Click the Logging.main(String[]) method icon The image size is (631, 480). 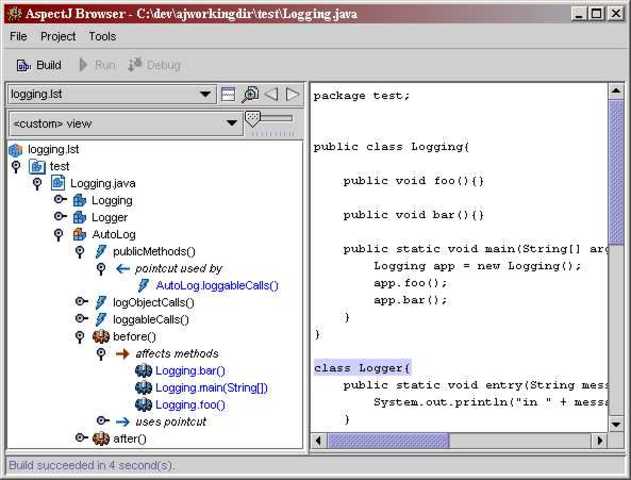click(143, 388)
